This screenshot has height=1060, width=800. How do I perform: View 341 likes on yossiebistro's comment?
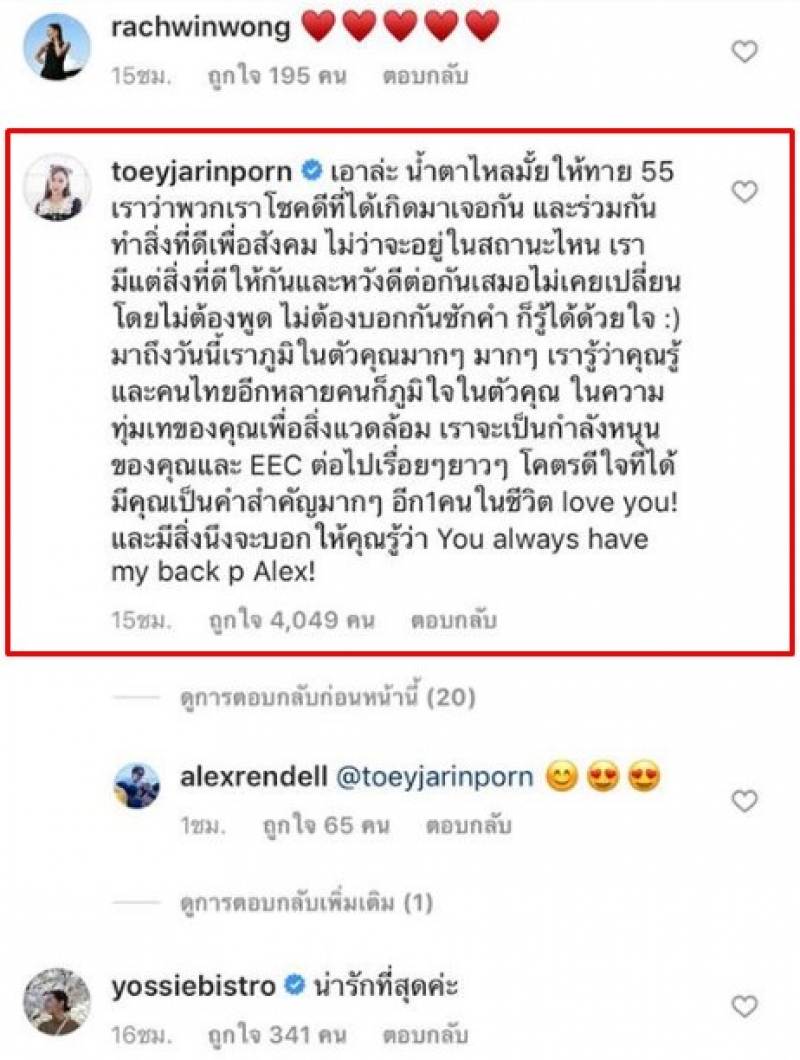pos(277,1034)
